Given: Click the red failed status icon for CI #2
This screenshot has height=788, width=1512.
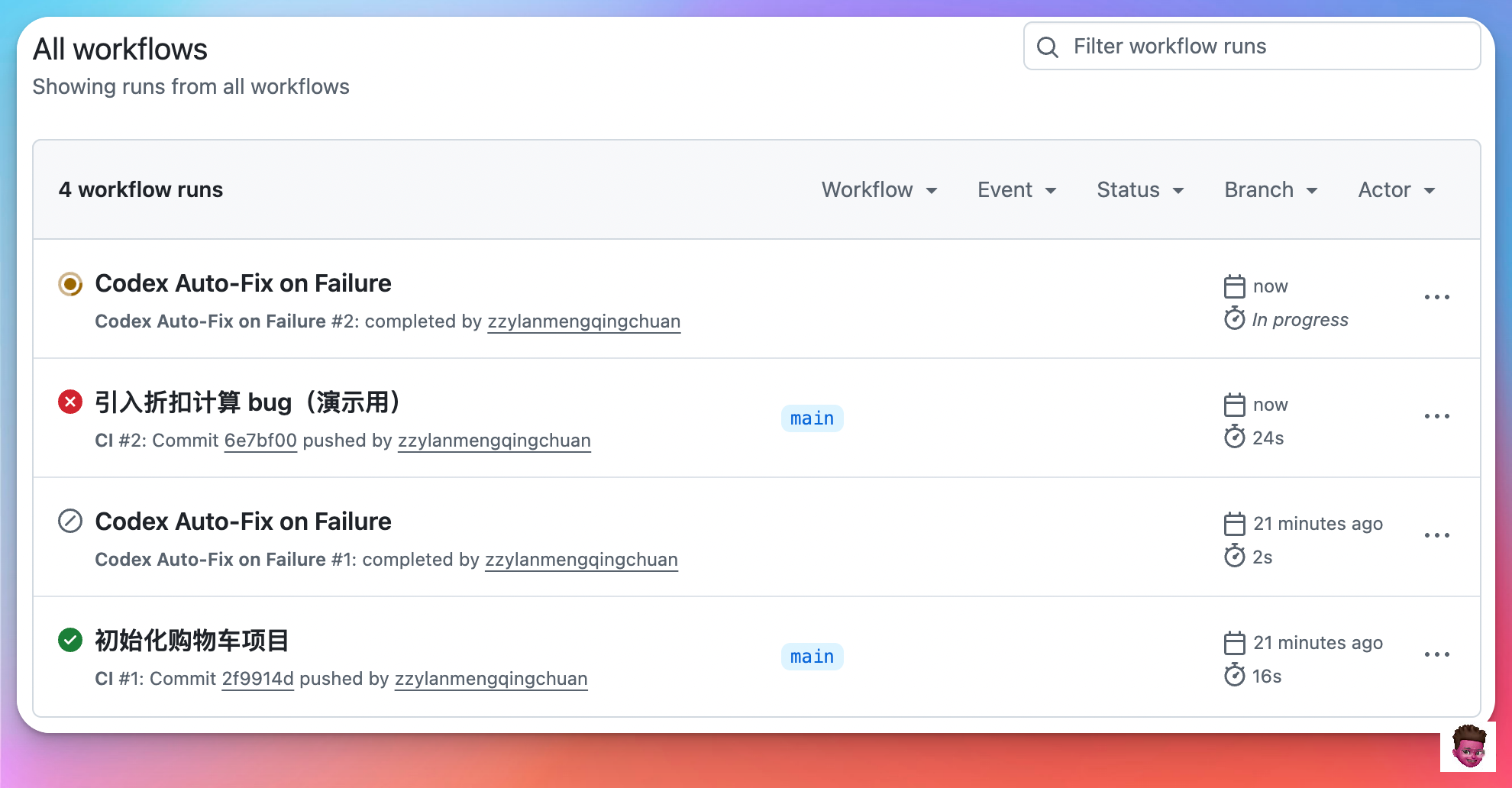Looking at the screenshot, I should coord(70,402).
